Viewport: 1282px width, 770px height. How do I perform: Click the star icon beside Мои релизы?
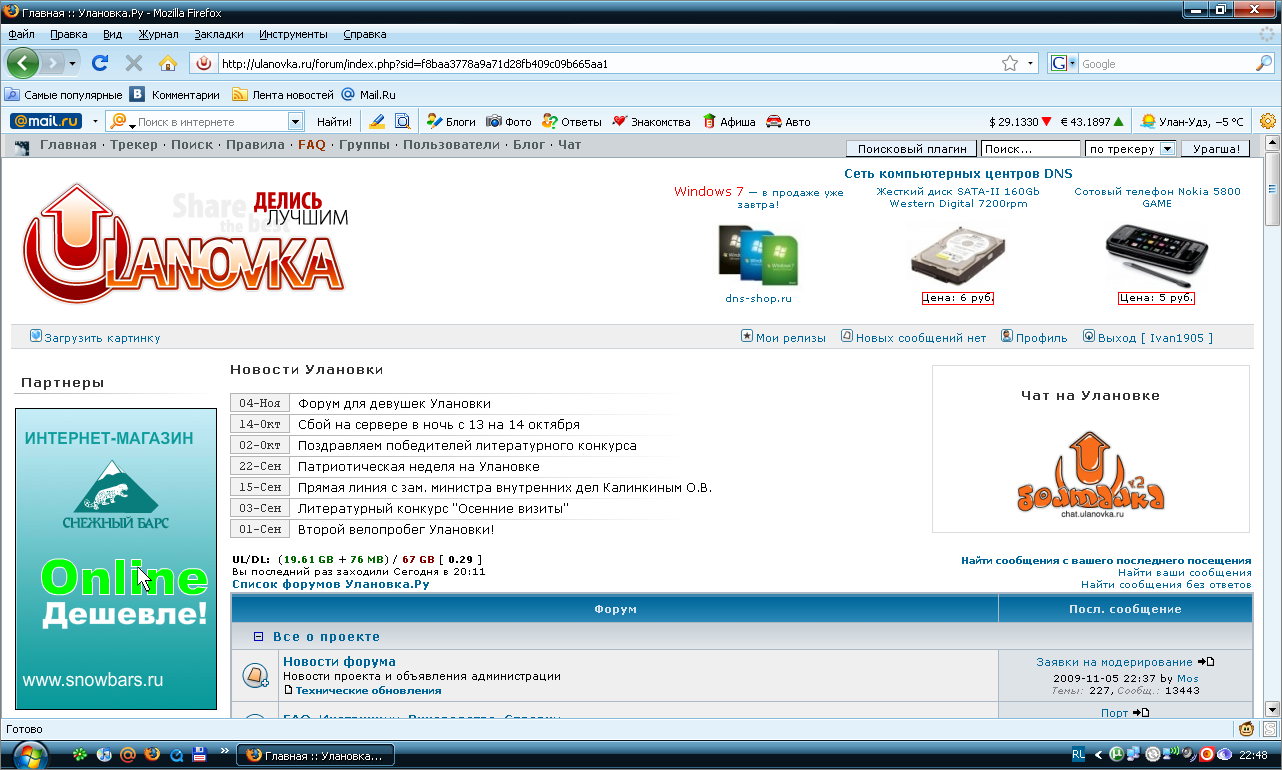(x=747, y=337)
